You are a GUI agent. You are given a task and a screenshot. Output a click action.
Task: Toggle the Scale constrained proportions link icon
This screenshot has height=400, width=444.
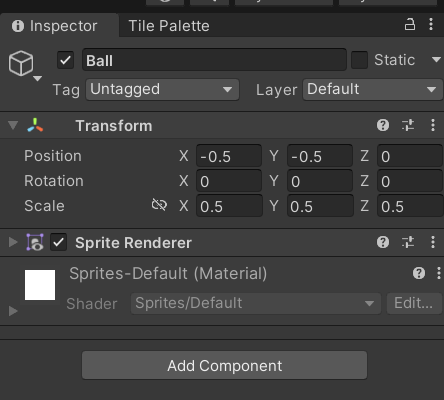coord(159,205)
